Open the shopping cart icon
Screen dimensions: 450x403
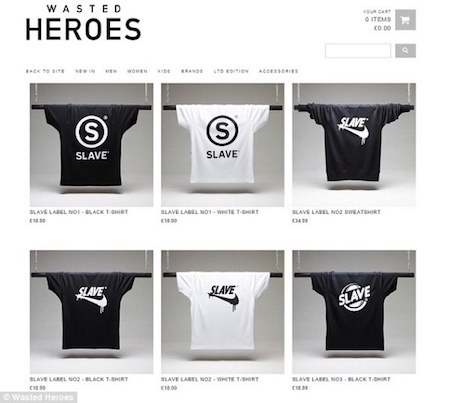[x=405, y=20]
